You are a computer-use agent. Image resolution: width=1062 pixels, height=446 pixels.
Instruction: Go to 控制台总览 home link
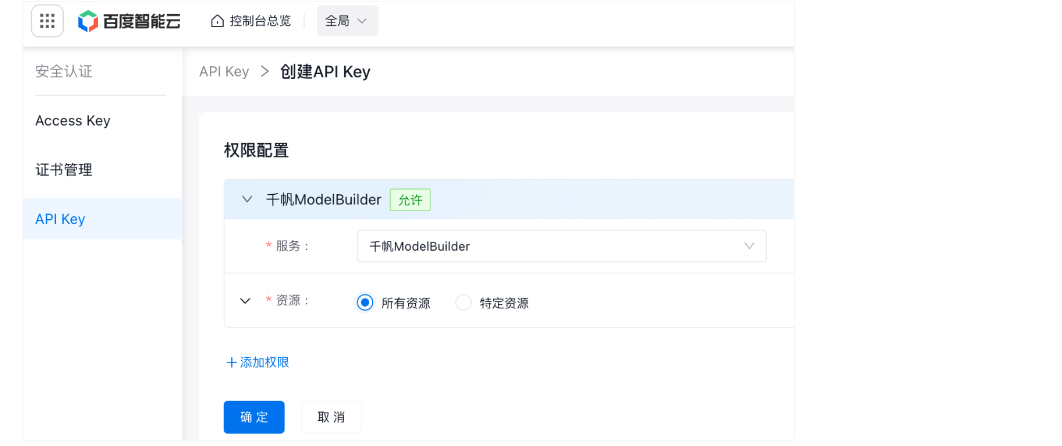[251, 21]
